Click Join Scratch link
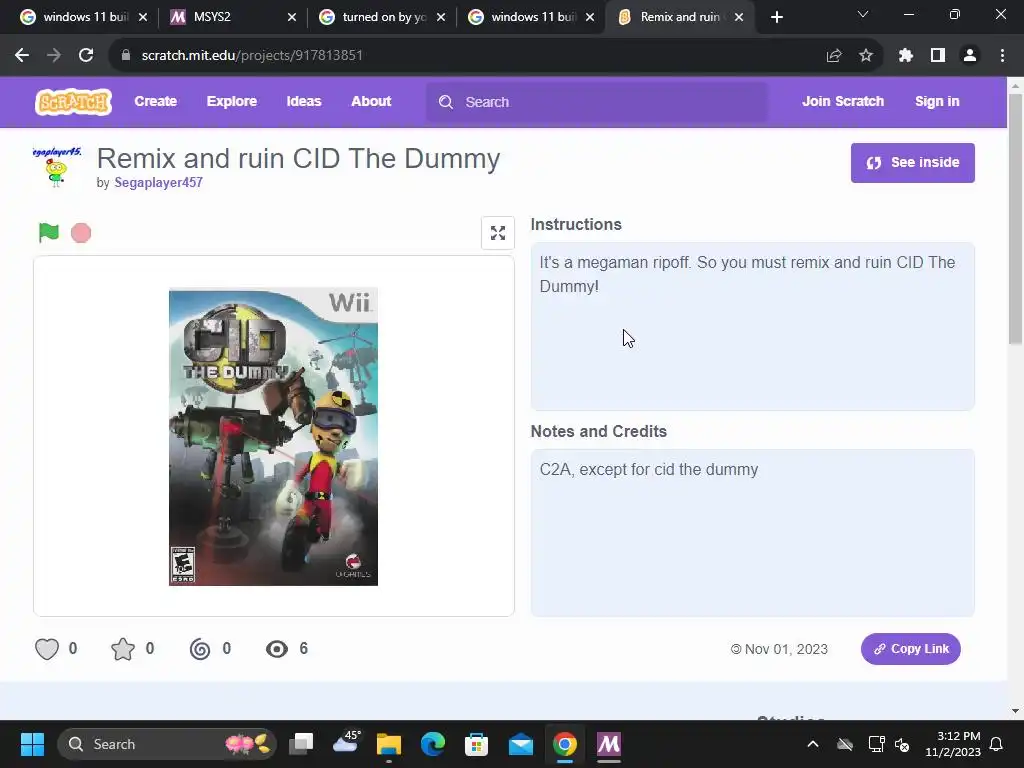 [843, 101]
